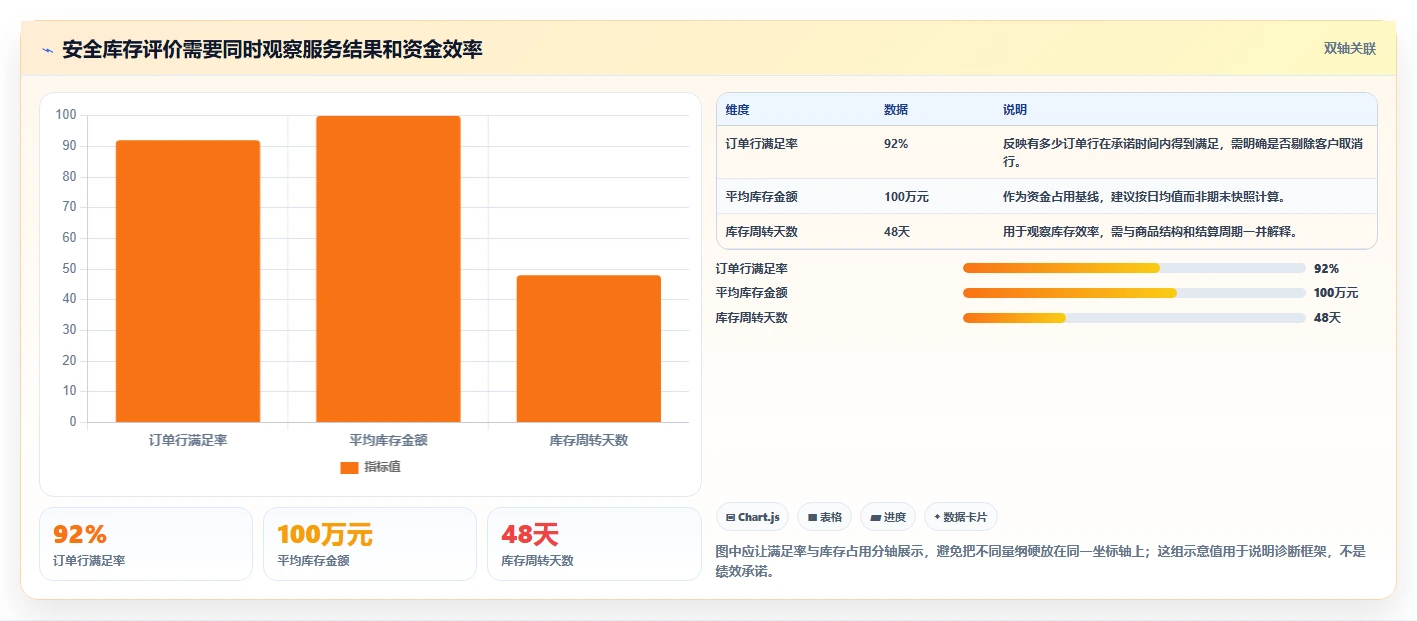
Task: Click the 库存周转天数 label in the progress list
Action: tap(752, 318)
